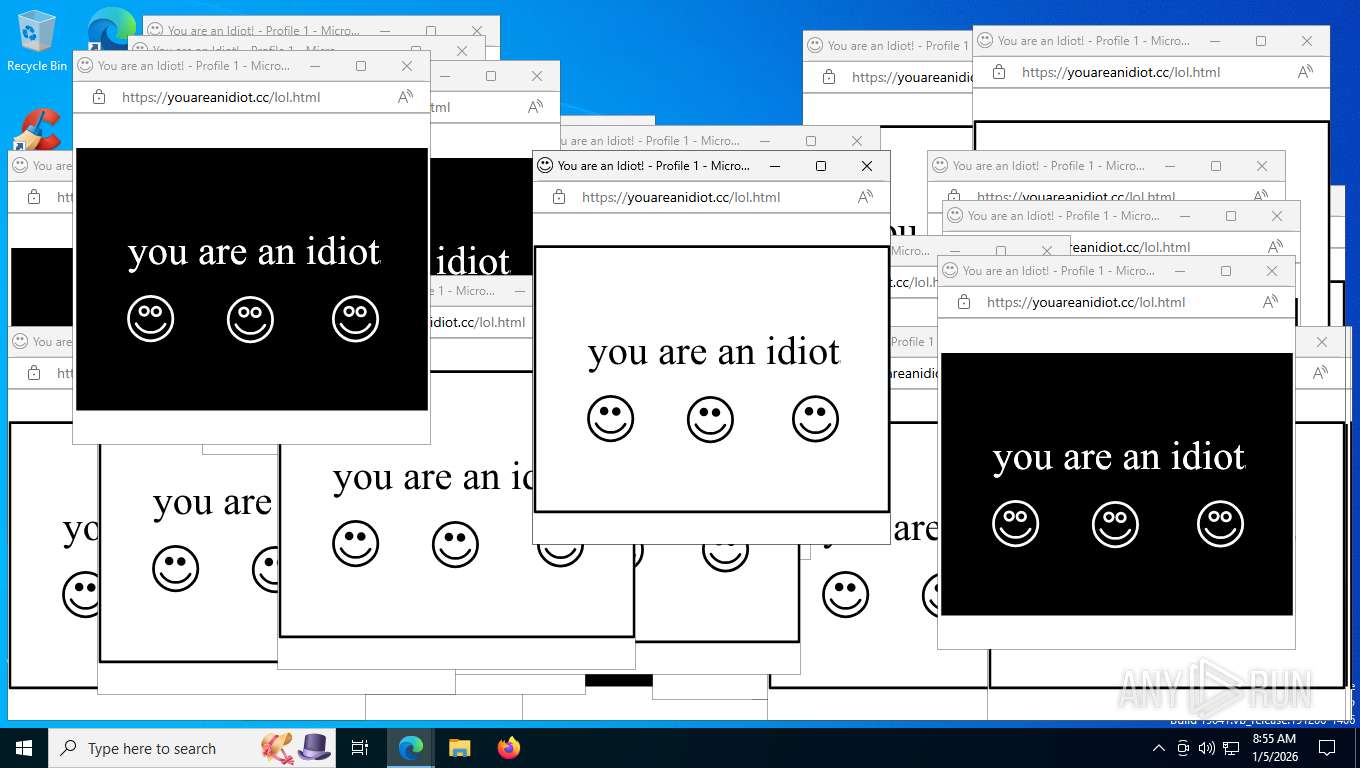
Task: Click title-bar favicon of lower-right black window
Action: coord(950,270)
